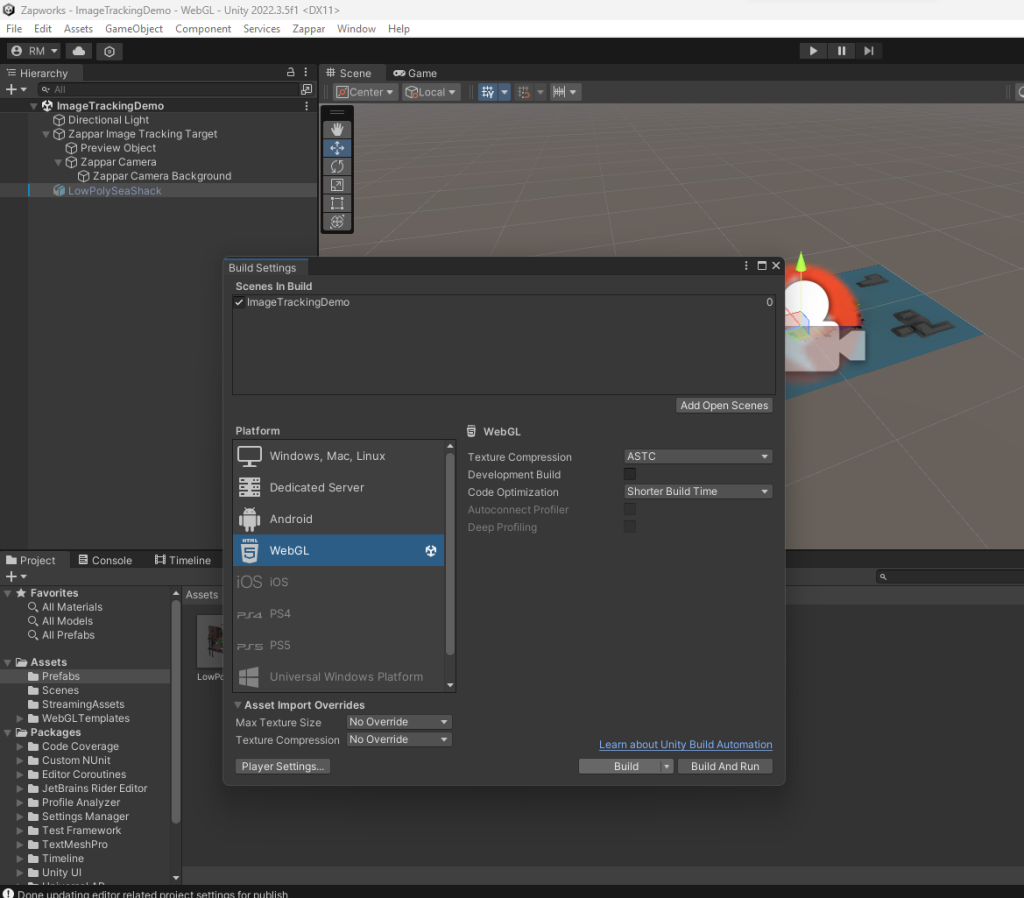Select PS4 platform
The image size is (1024, 898).
(338, 614)
